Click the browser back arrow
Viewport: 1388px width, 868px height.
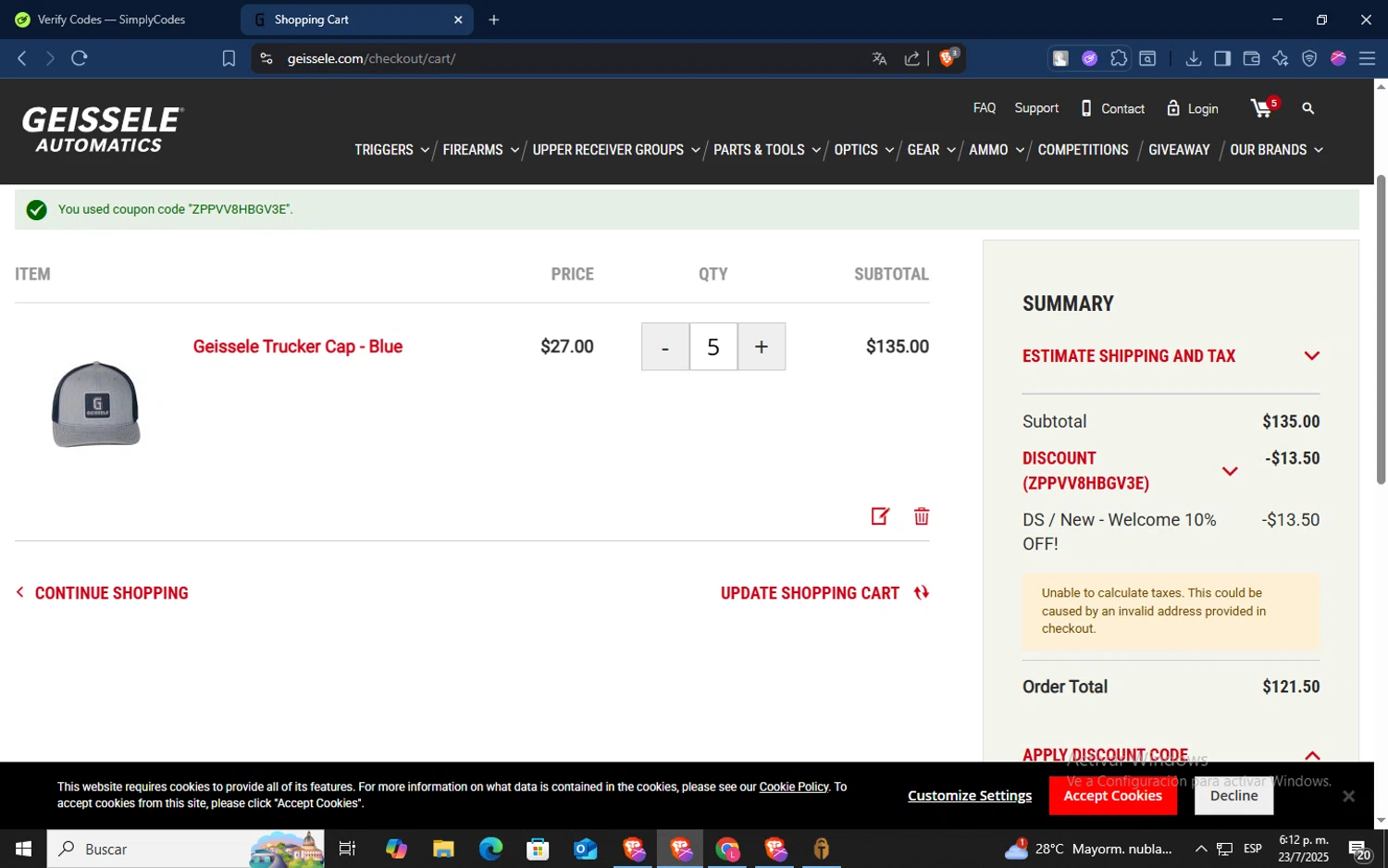[22, 58]
